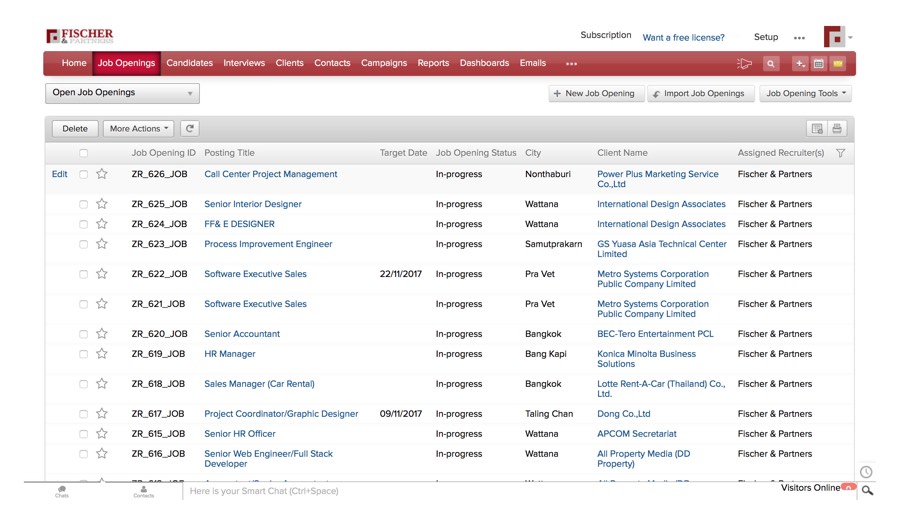Open the BEC-Tero Entertainment PCL client
Viewport: 900px width, 524px height.
655,333
